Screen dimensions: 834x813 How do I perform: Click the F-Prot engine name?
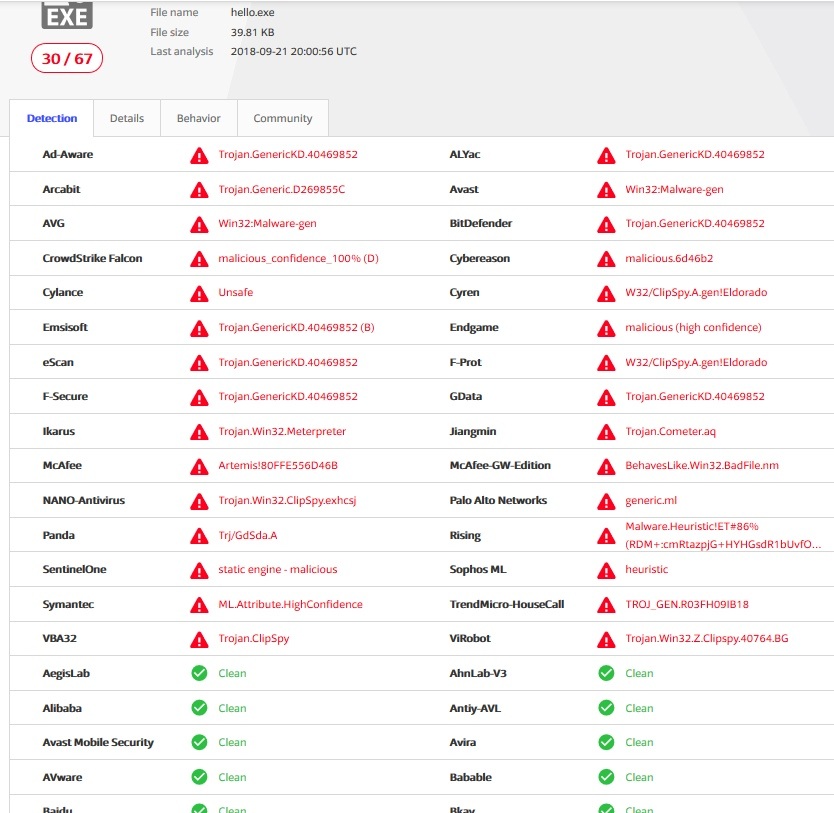coord(465,362)
